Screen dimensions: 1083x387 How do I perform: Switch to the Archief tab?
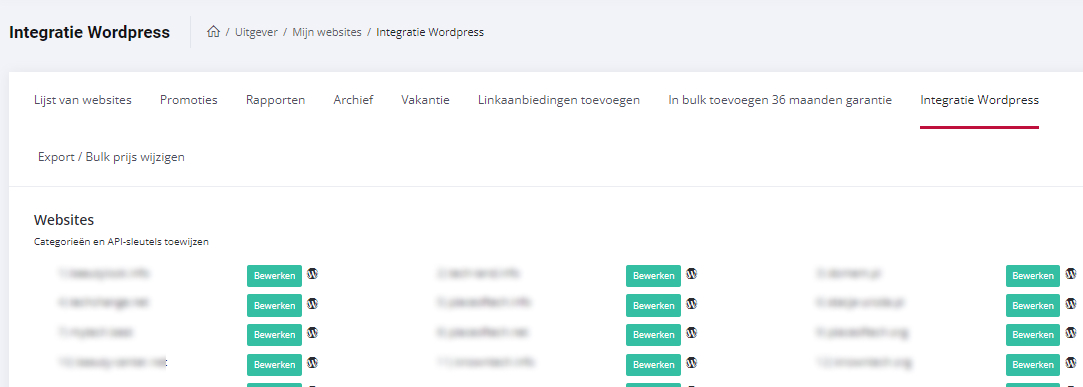[x=353, y=100]
